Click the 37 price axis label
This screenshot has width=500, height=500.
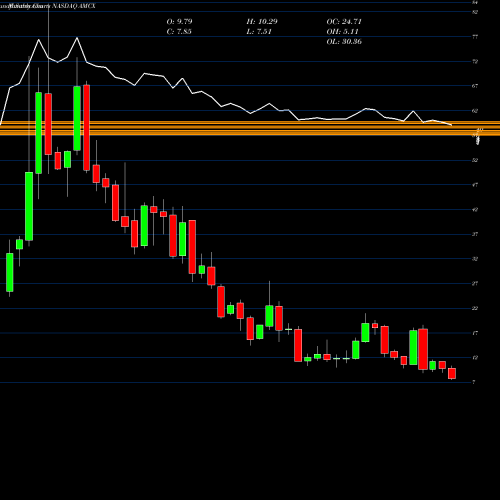(475, 234)
